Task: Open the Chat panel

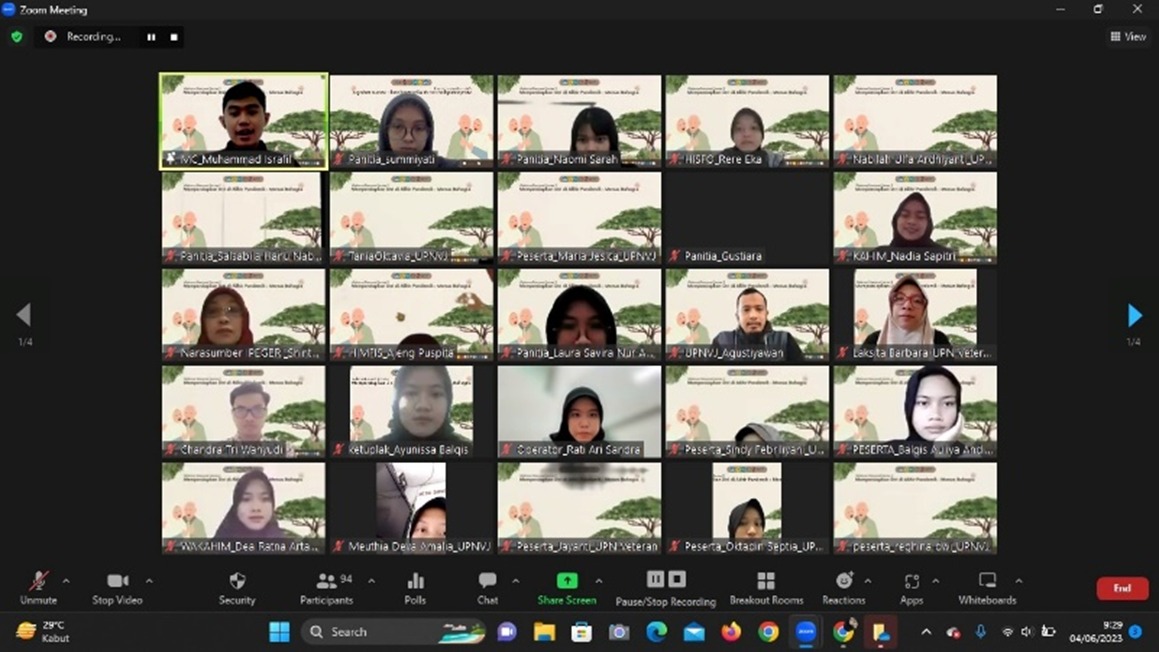Action: coord(487,587)
